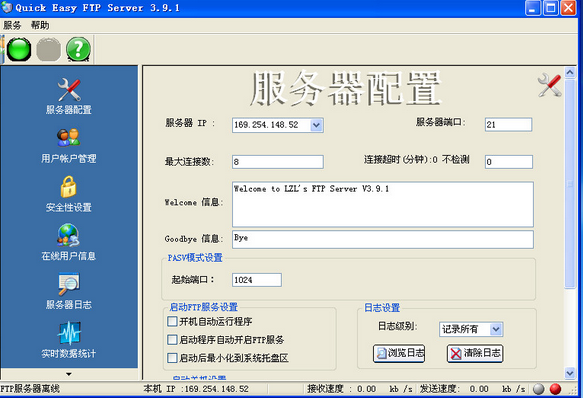Expand sidebar list with down arrow
The width and height of the screenshot is (583, 398).
[x=69, y=374]
